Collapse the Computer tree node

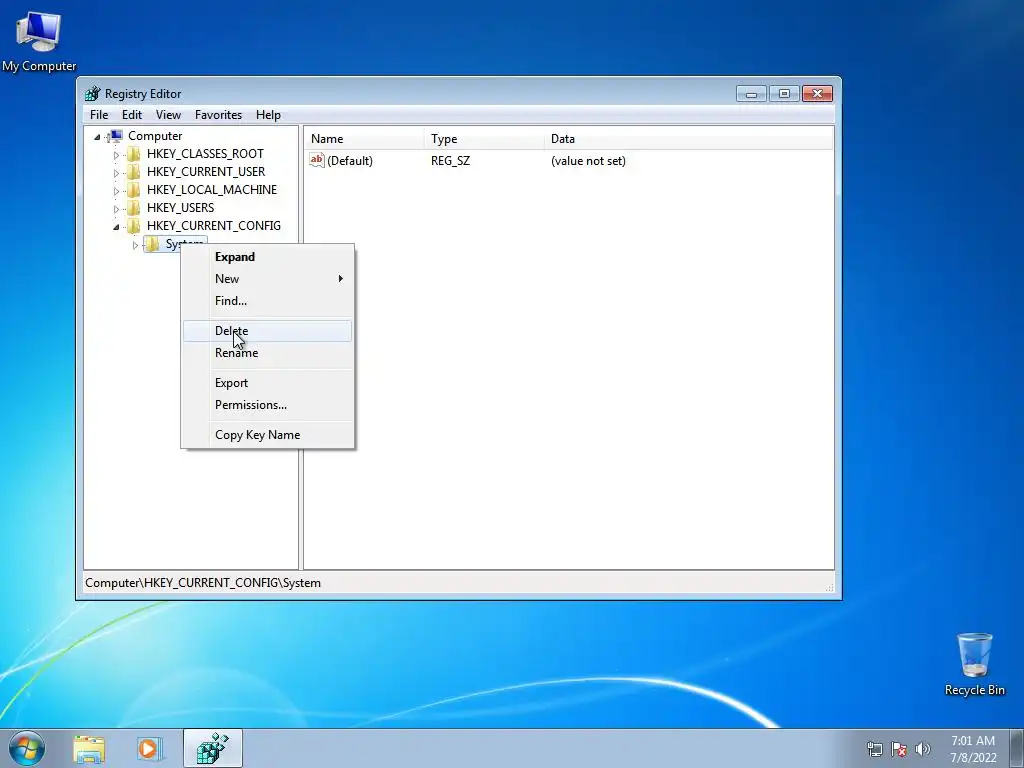(97, 136)
